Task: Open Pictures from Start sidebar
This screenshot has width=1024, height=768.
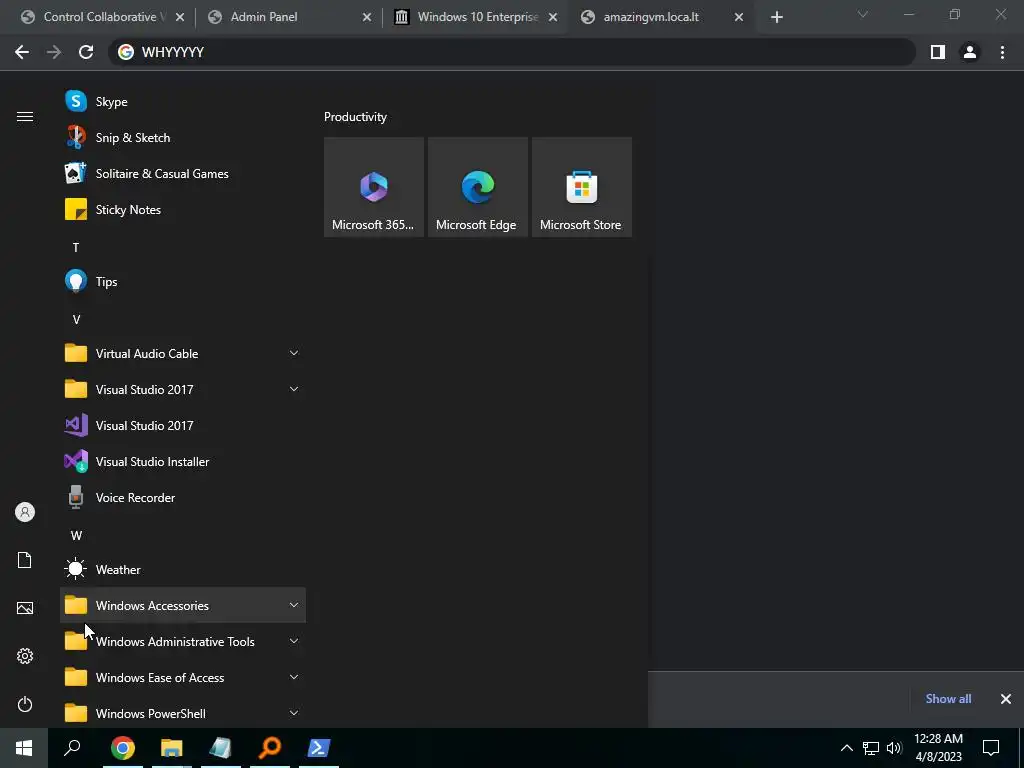Action: tap(25, 608)
